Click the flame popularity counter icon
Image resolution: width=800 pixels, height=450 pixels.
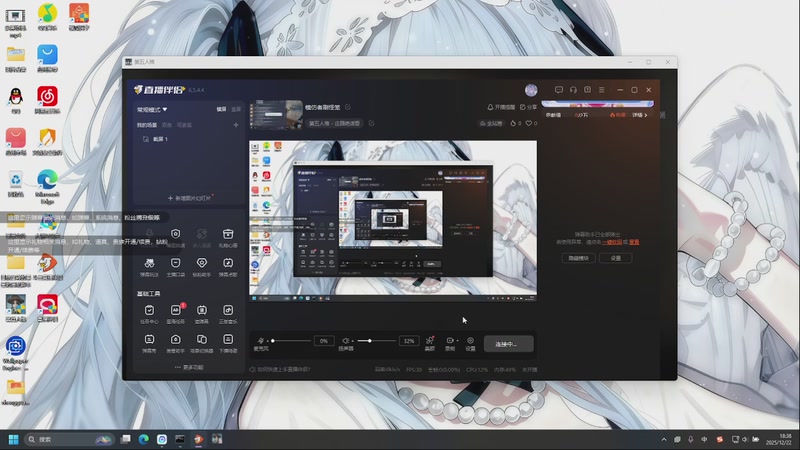point(513,123)
